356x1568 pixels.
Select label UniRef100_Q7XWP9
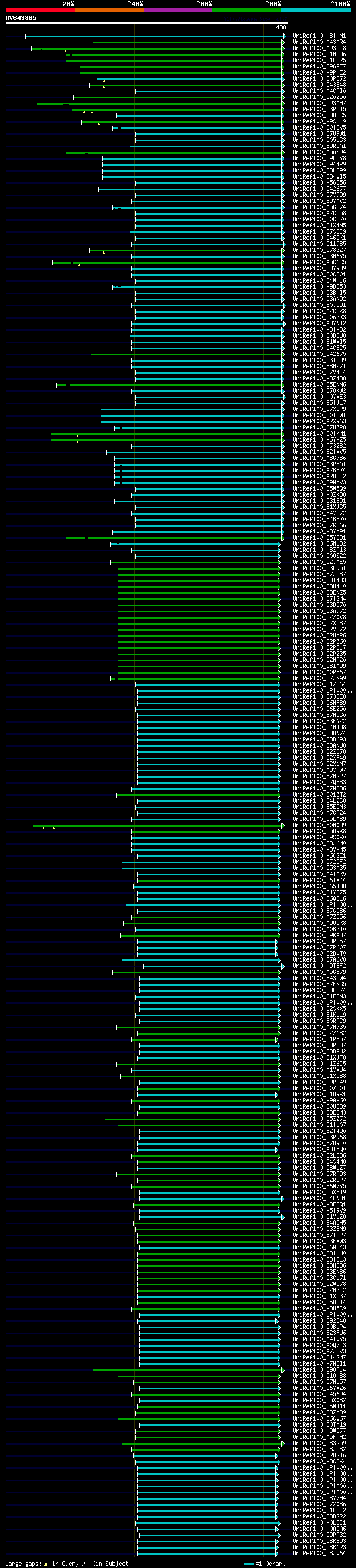[x=319, y=409]
